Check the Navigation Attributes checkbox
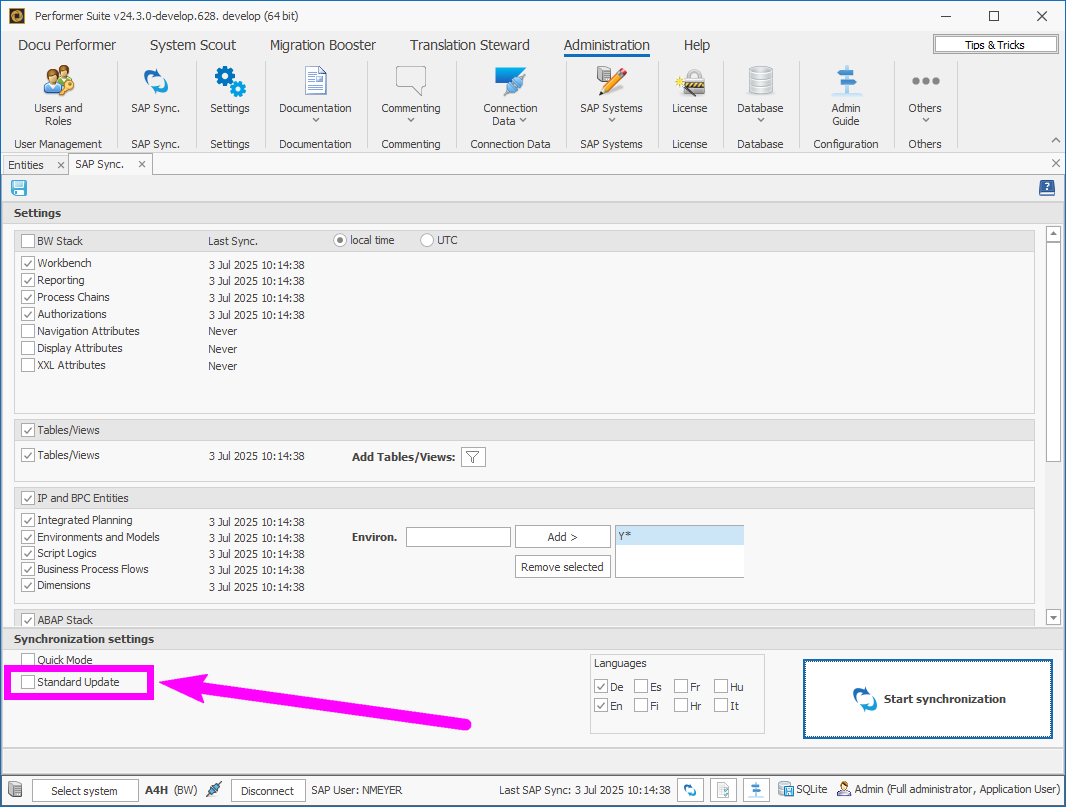Viewport: 1066px width, 807px height. 28,331
